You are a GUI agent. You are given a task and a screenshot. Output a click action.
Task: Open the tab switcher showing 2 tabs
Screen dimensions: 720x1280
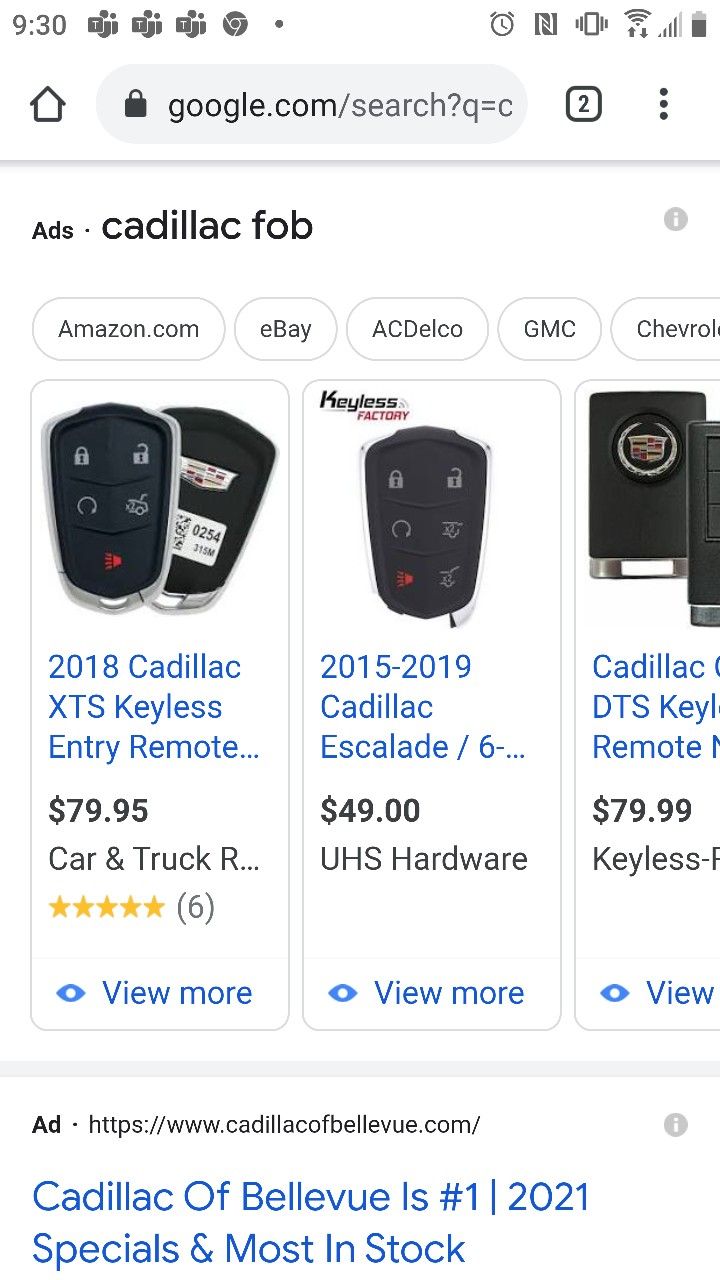point(584,105)
